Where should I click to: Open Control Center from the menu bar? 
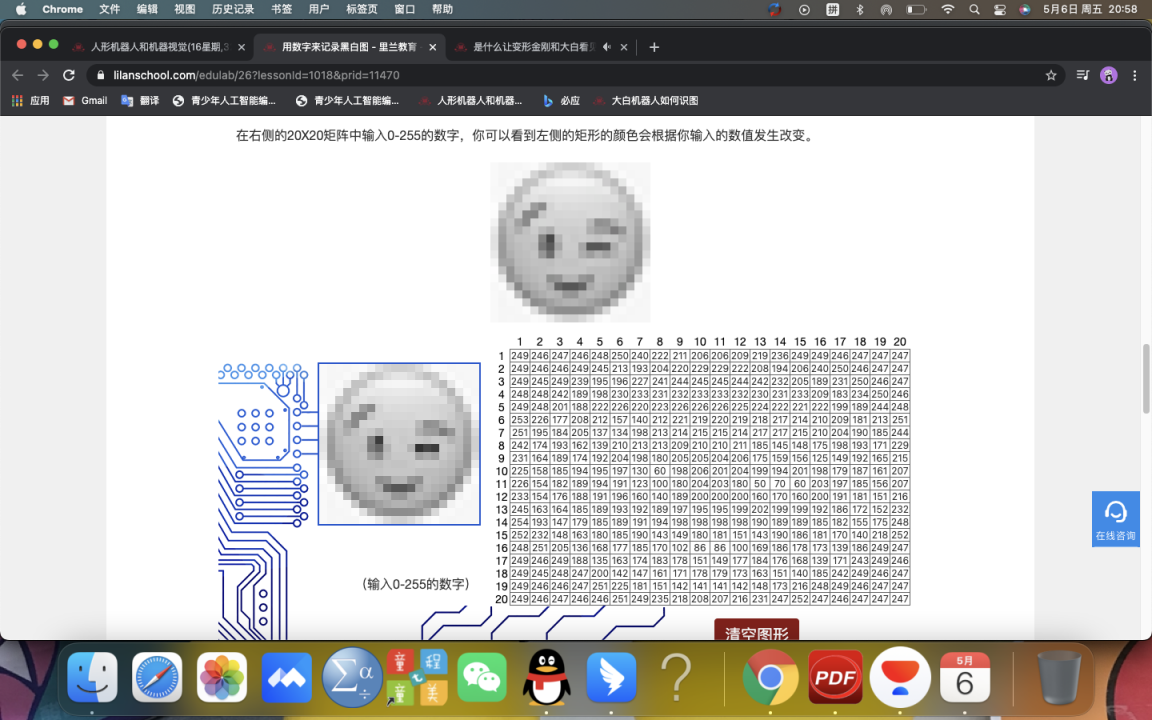[x=1000, y=10]
